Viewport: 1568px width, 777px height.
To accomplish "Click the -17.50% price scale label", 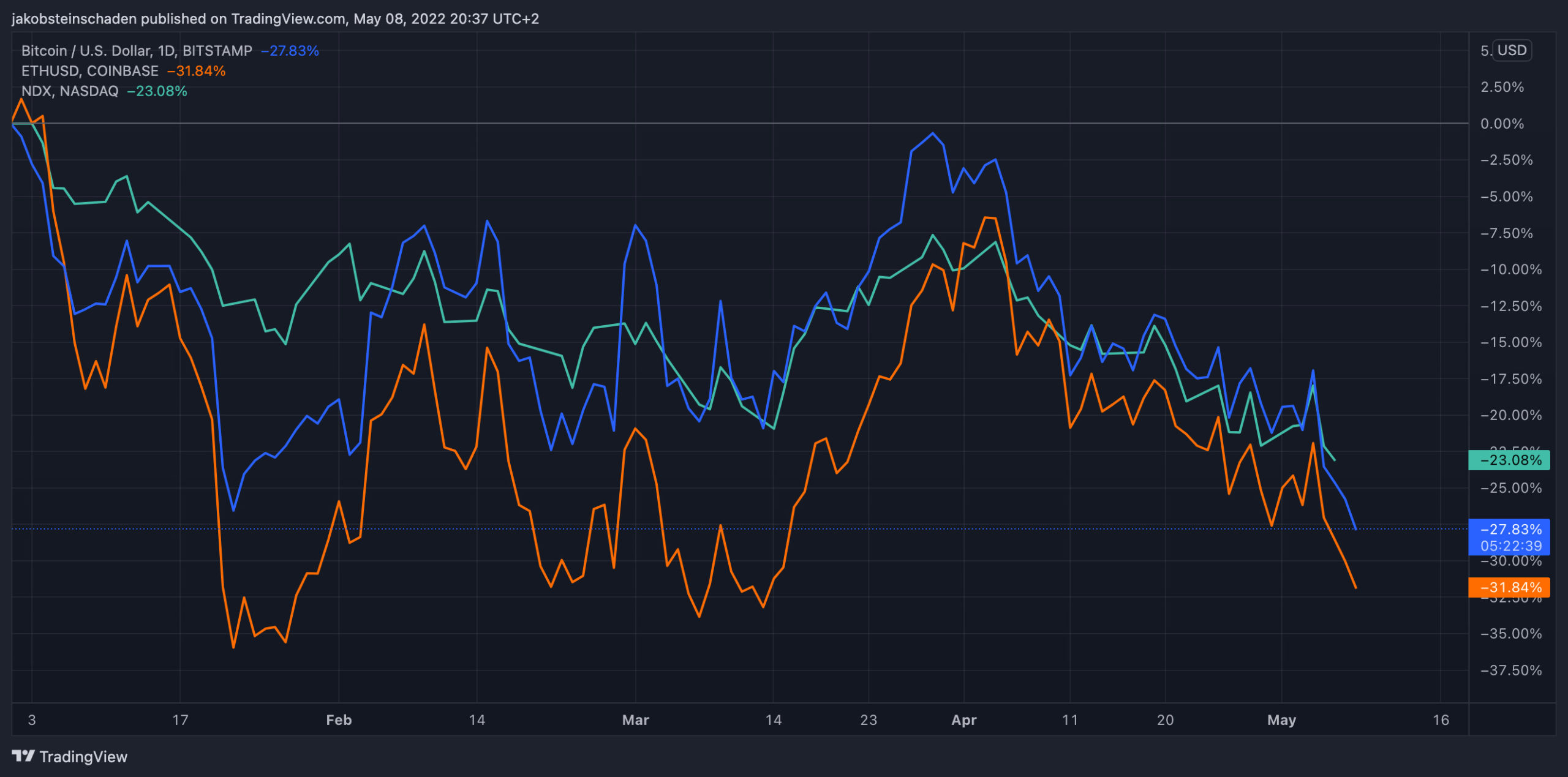I will click(x=1510, y=379).
